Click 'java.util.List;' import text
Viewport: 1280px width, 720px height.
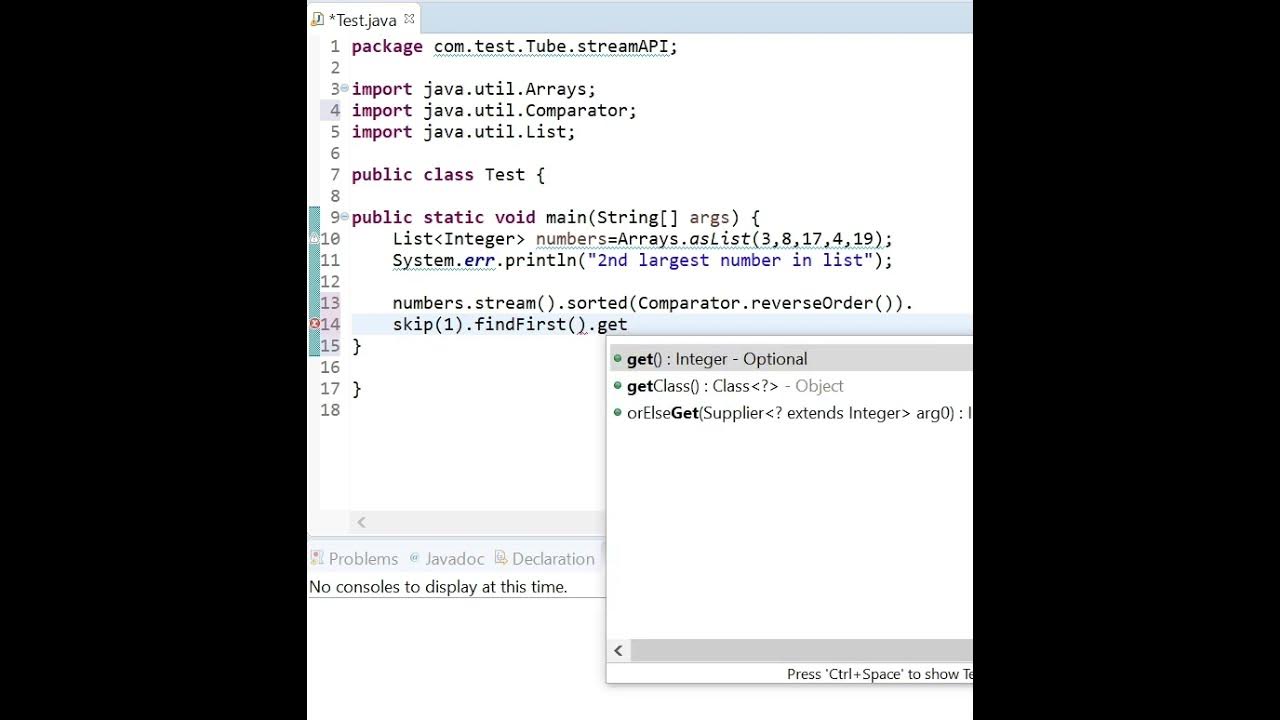click(500, 132)
